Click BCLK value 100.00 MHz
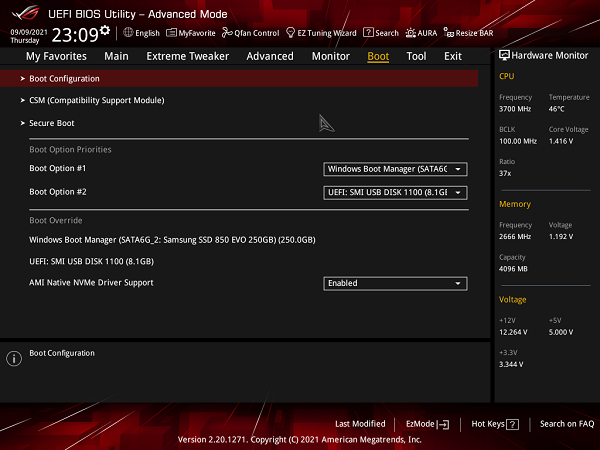 [518, 141]
